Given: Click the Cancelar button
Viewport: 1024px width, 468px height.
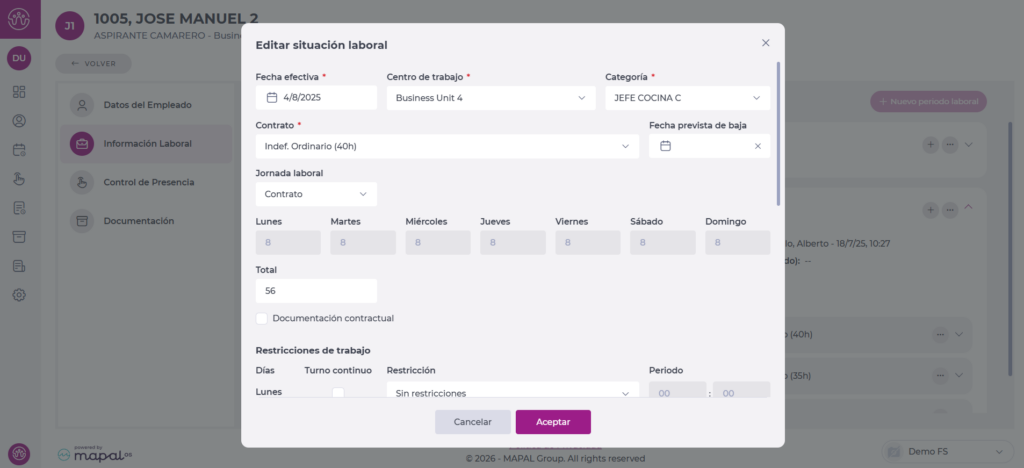Looking at the screenshot, I should pyautogui.click(x=472, y=422).
